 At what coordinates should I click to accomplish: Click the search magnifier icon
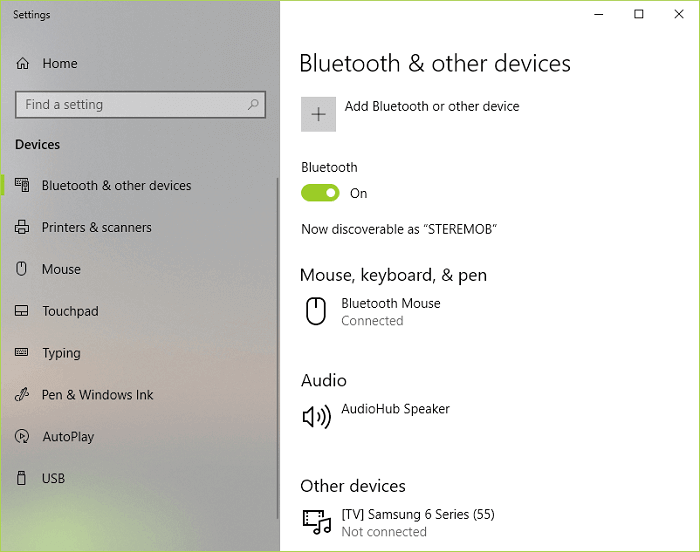pos(254,104)
